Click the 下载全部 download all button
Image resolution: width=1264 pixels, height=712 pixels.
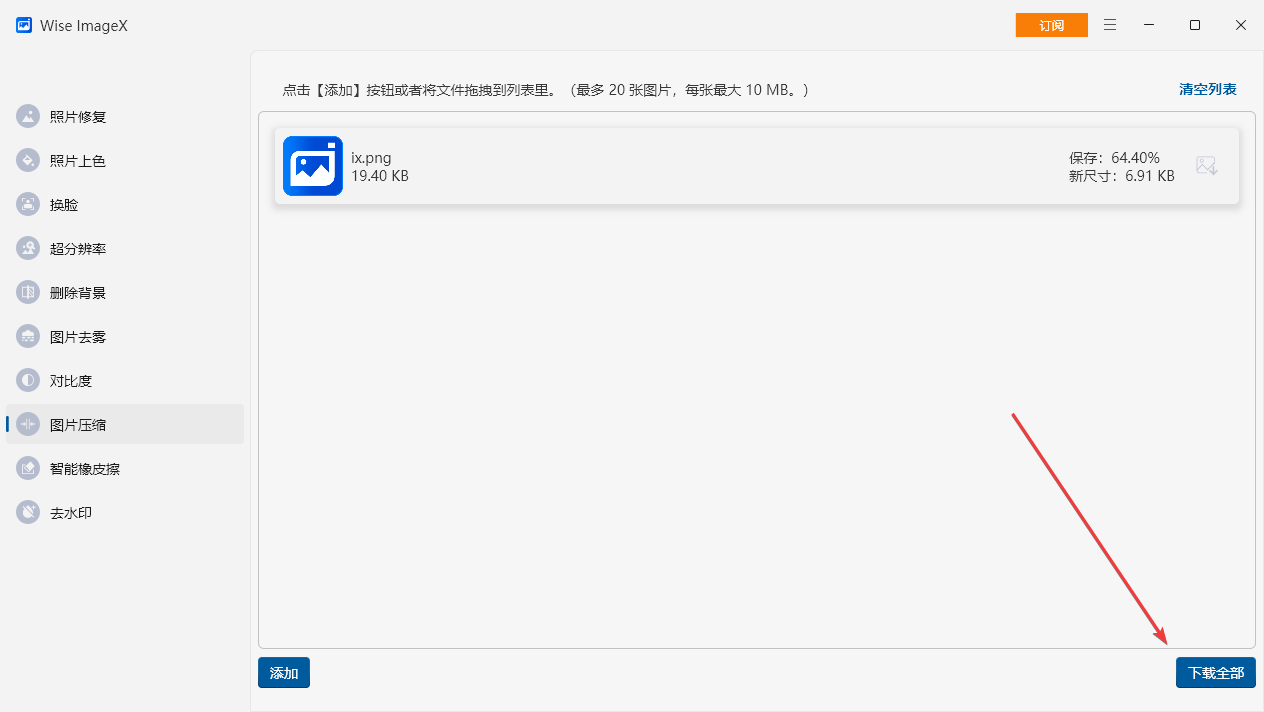tap(1215, 672)
